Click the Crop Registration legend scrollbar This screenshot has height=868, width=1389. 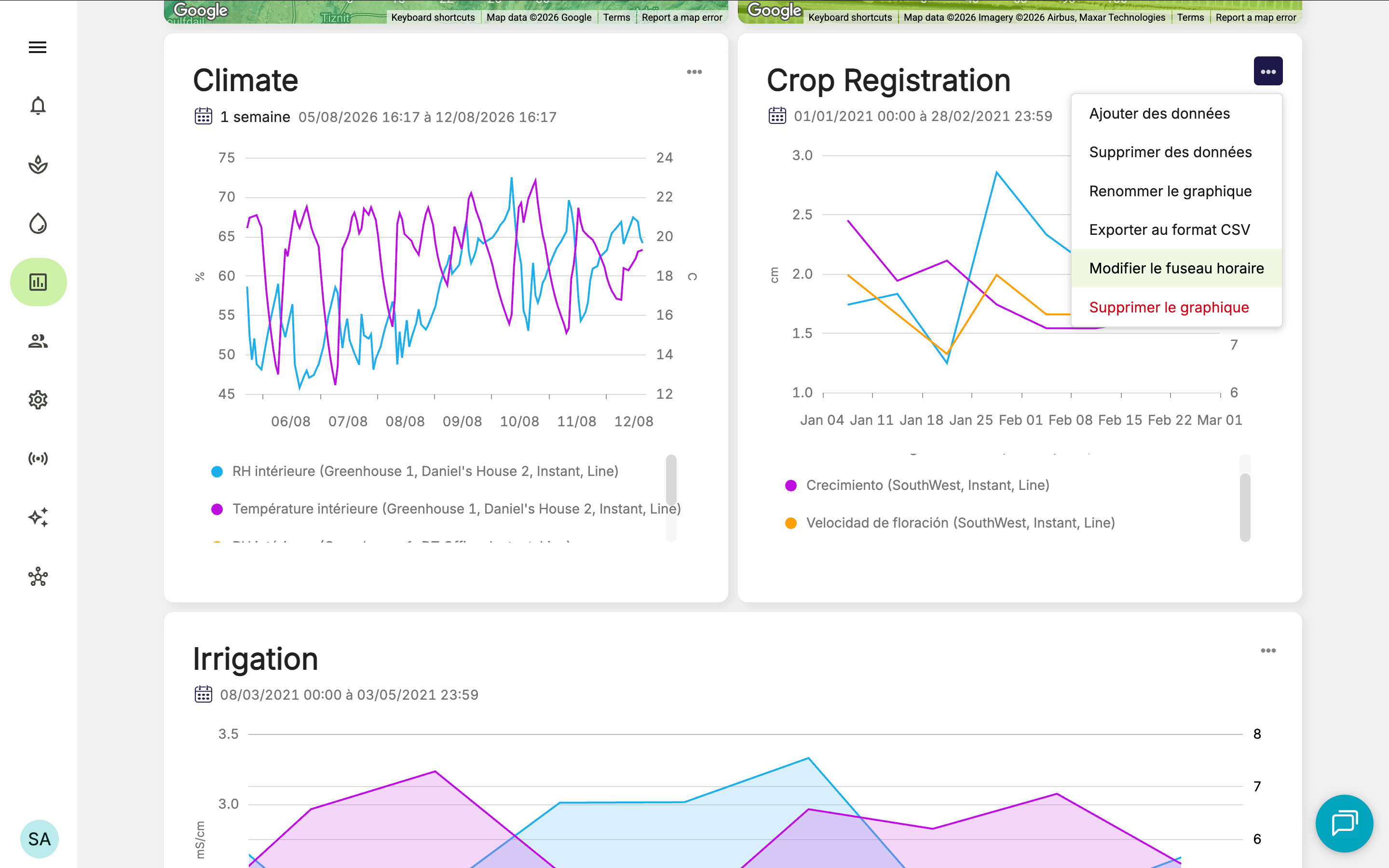[x=1245, y=507]
